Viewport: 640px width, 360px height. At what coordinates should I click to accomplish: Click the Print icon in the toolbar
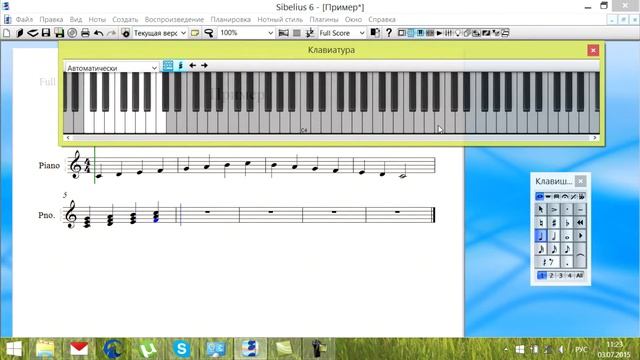(85, 33)
